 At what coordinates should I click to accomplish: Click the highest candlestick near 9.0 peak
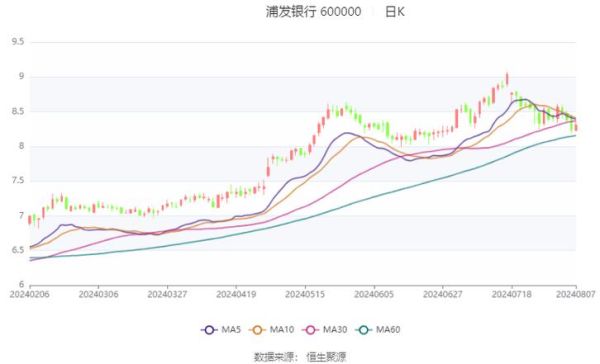[507, 78]
